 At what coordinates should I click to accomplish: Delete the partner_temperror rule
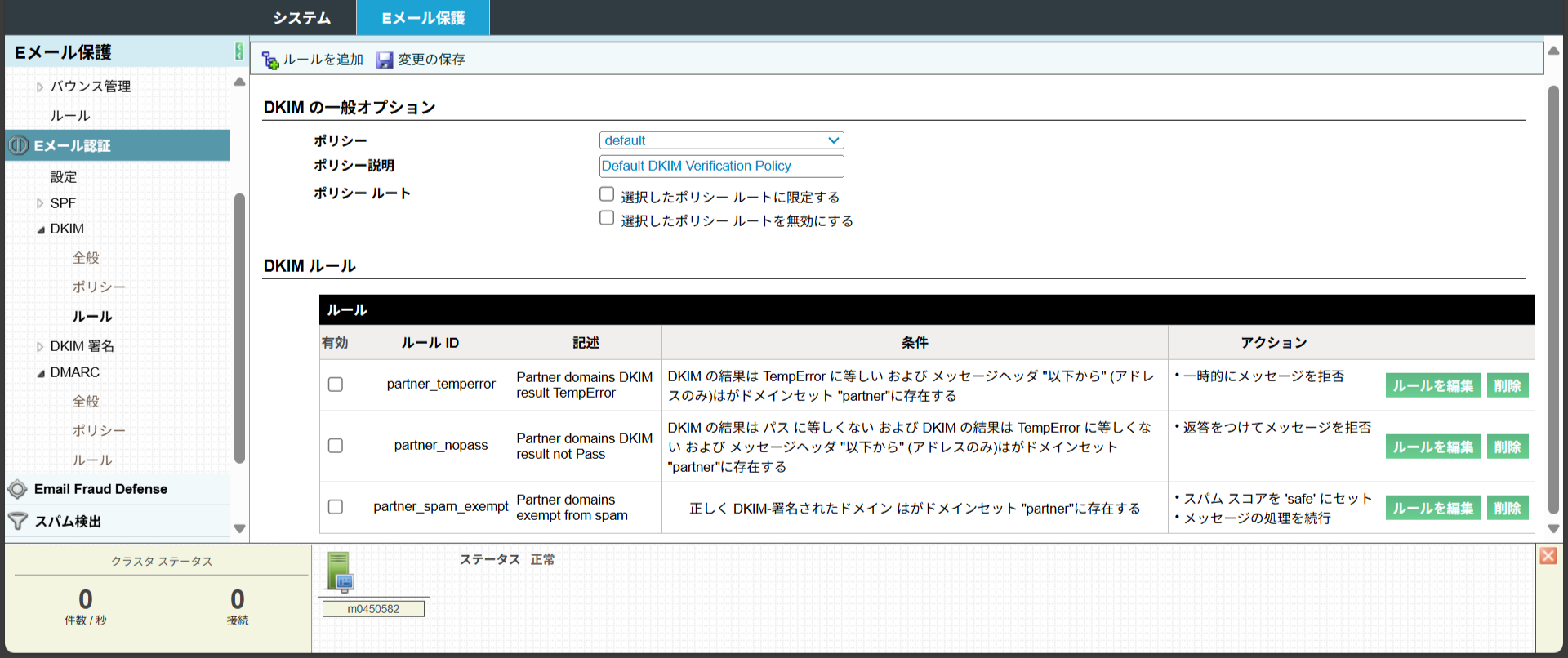[x=1507, y=385]
